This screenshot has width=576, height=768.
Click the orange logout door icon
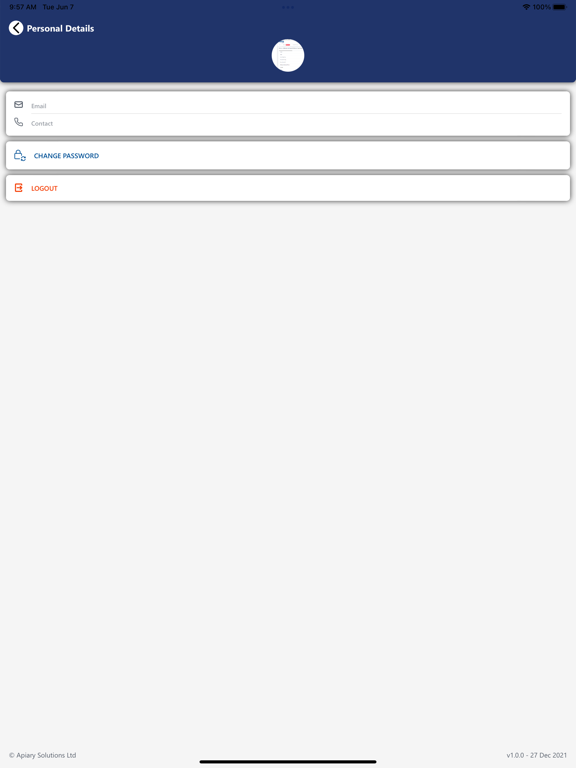click(19, 188)
